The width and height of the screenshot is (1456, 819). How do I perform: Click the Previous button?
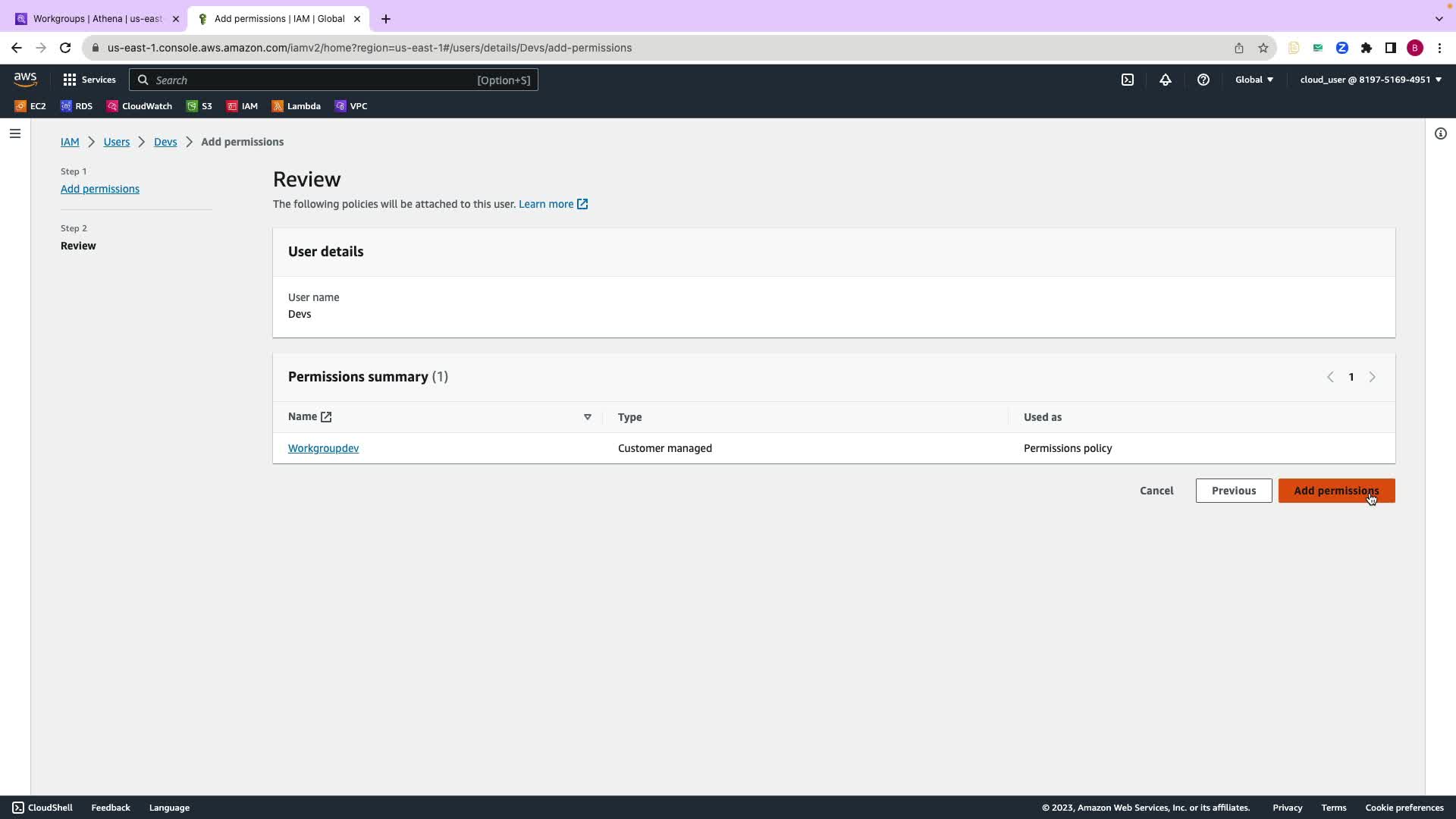[x=1233, y=491]
